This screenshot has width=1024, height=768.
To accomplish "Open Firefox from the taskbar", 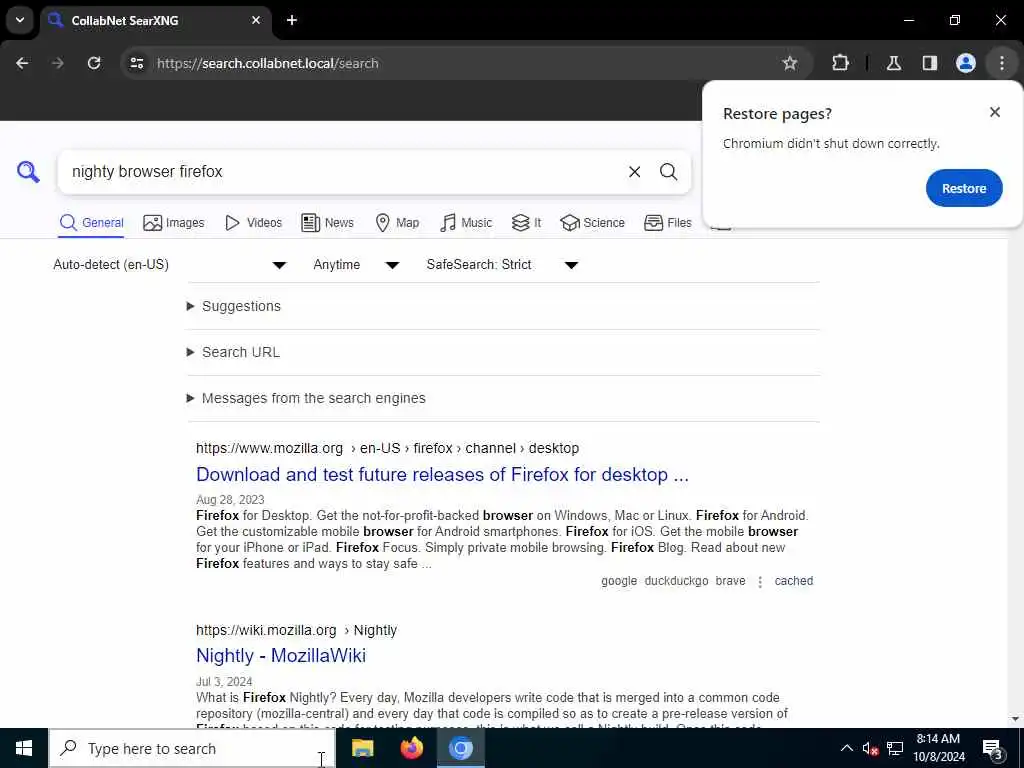I will [411, 748].
